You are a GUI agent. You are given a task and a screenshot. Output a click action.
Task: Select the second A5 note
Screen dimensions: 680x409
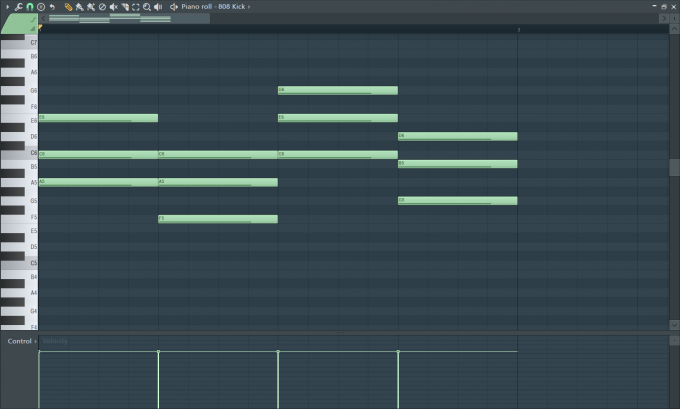pos(218,182)
